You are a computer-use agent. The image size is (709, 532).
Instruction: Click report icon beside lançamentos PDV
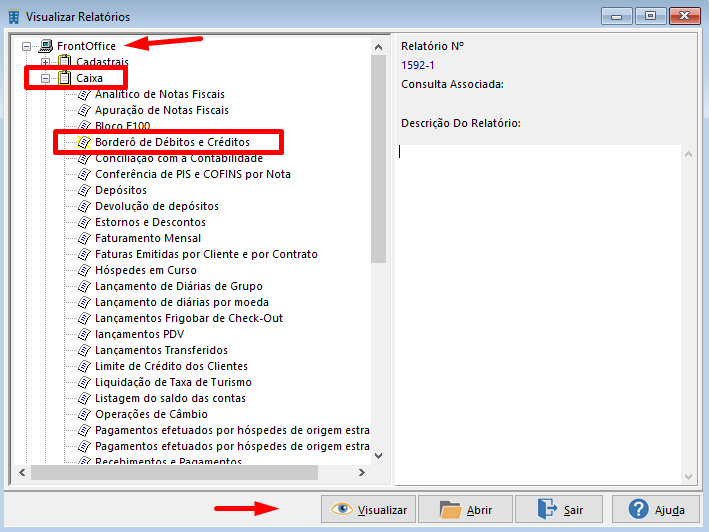[x=84, y=334]
